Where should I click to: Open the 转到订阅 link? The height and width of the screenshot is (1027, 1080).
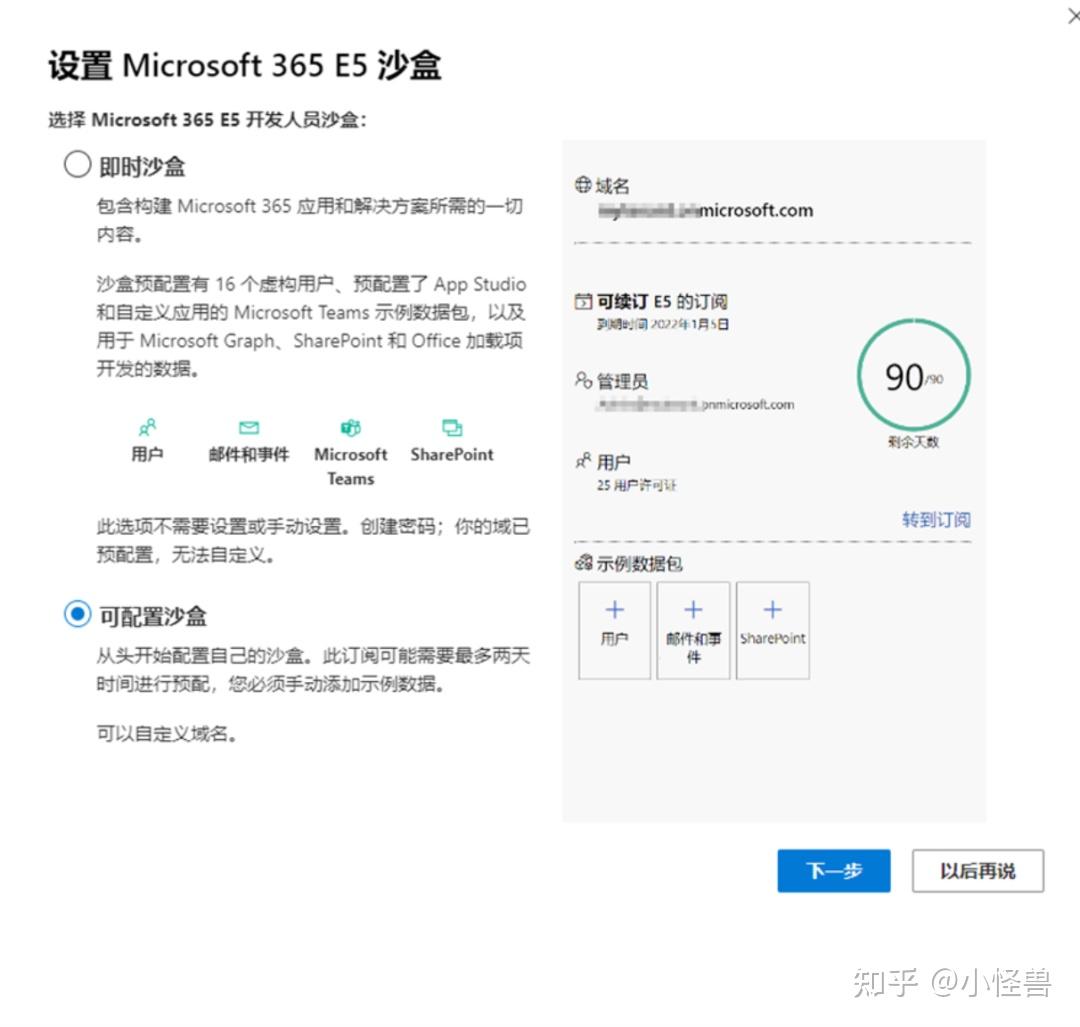click(936, 519)
